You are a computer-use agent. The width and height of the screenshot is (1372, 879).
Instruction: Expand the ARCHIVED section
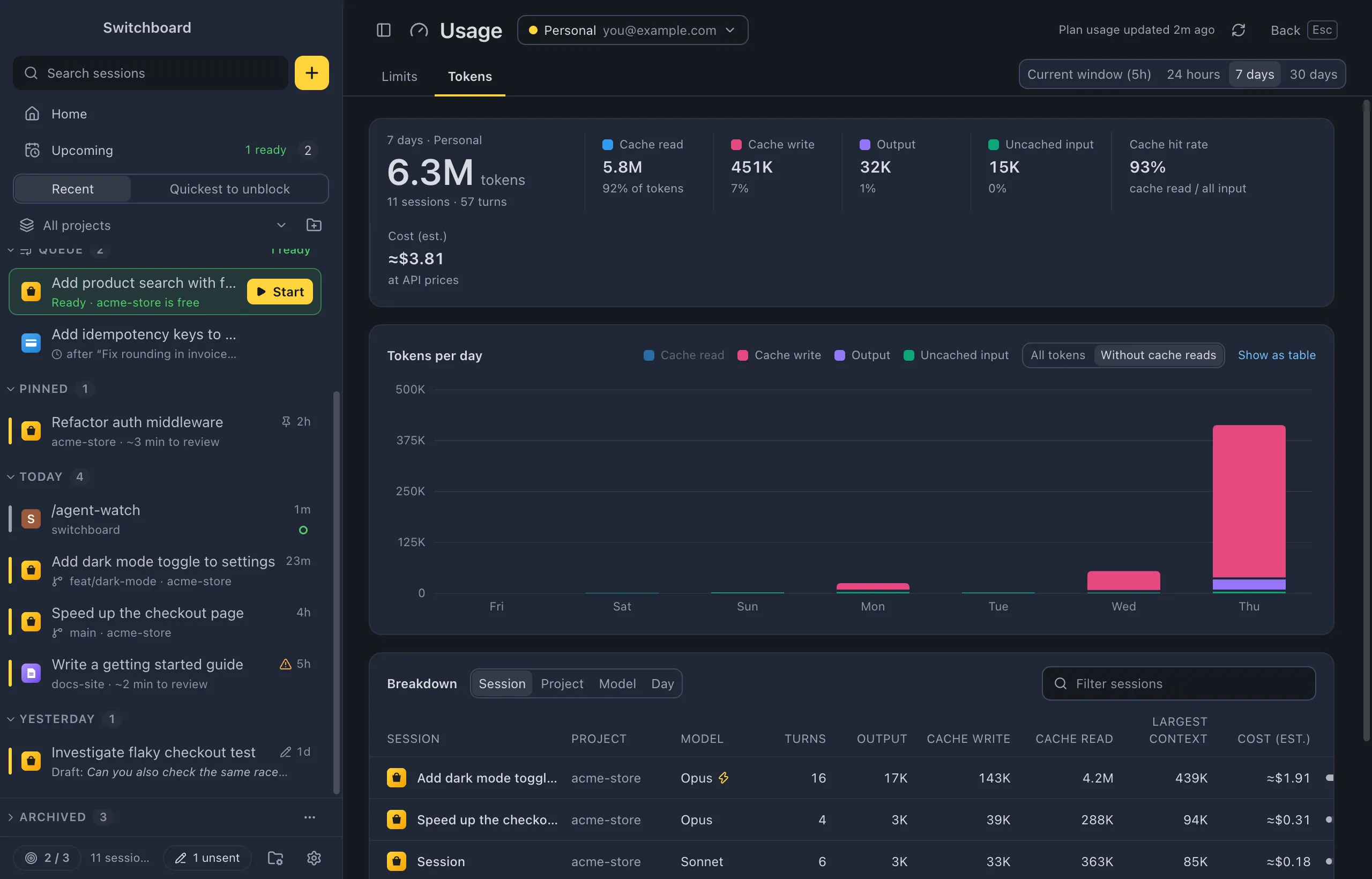tap(53, 817)
